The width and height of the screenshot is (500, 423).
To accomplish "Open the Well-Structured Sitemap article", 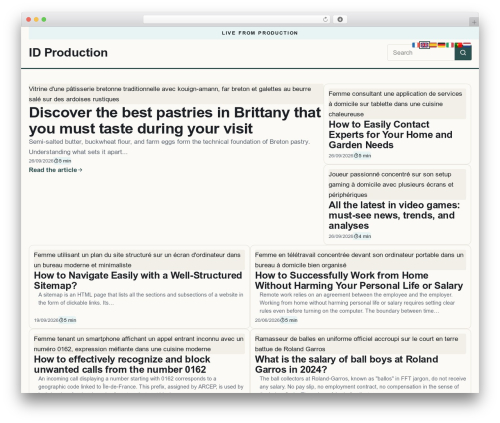I will click(x=138, y=281).
